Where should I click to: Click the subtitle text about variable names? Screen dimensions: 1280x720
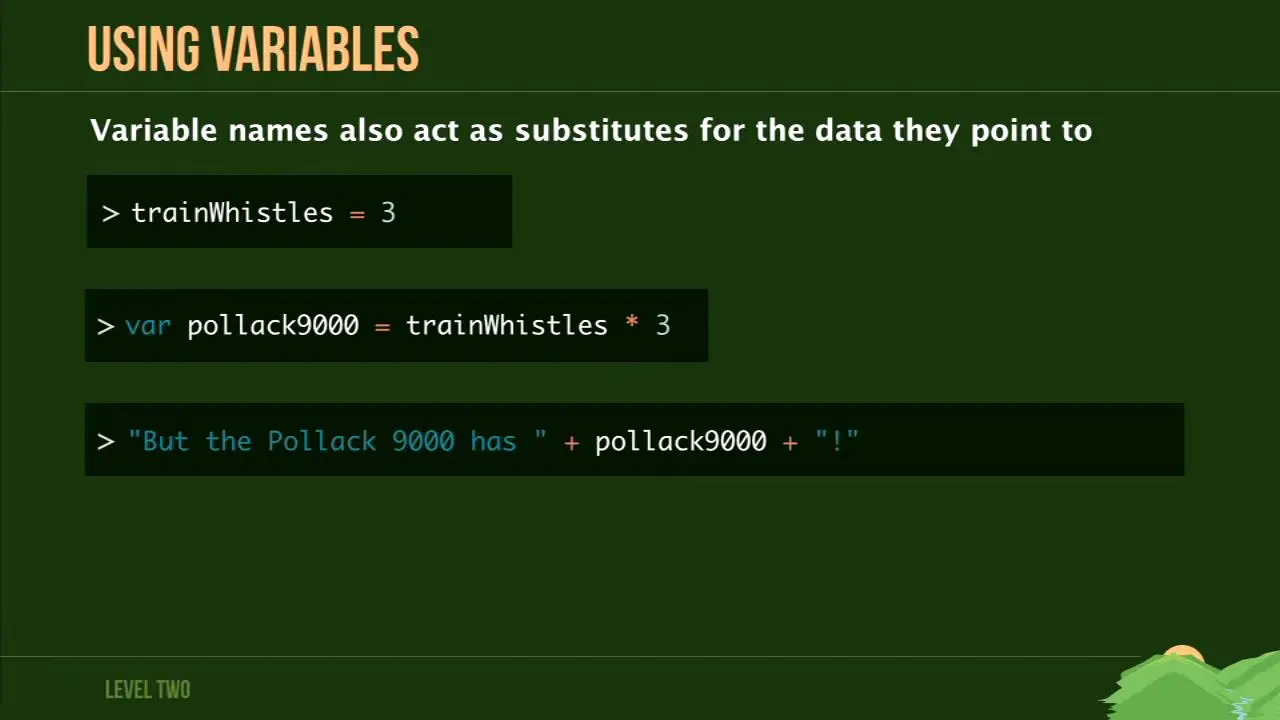[x=591, y=131]
